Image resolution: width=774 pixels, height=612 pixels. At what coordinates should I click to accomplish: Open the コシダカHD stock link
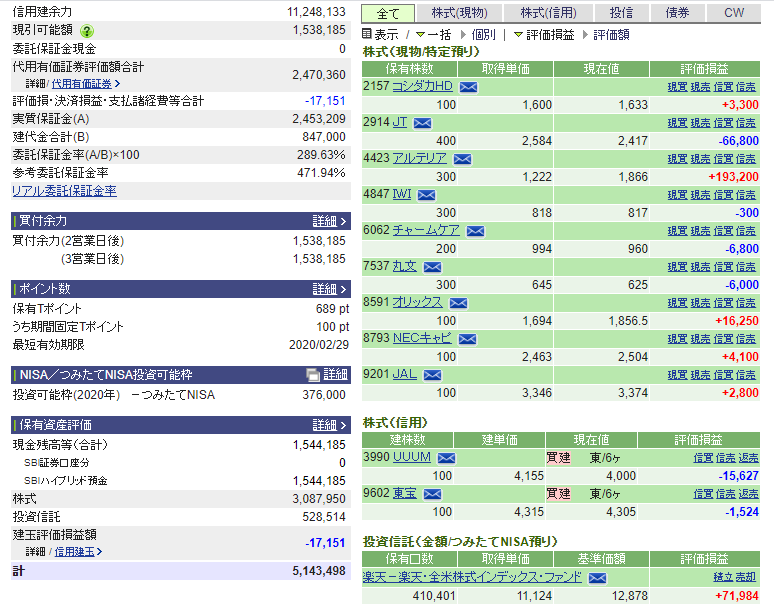point(422,86)
